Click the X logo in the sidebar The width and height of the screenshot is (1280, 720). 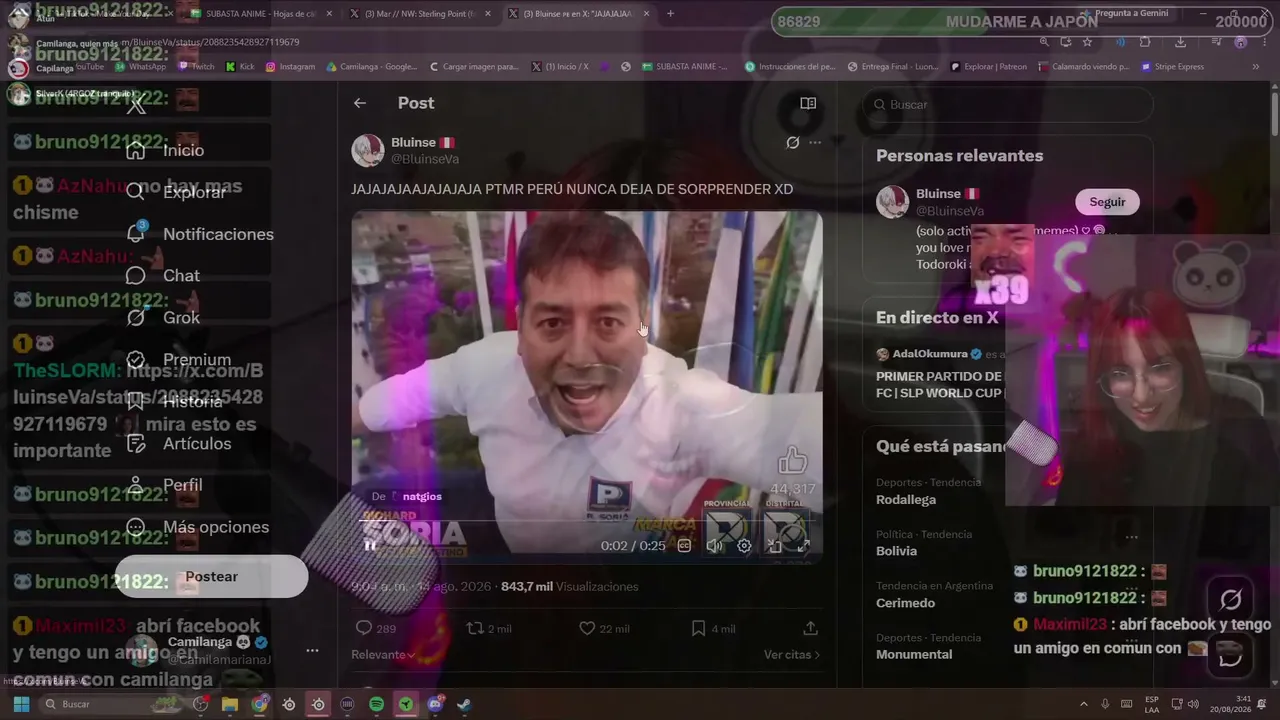click(x=137, y=106)
